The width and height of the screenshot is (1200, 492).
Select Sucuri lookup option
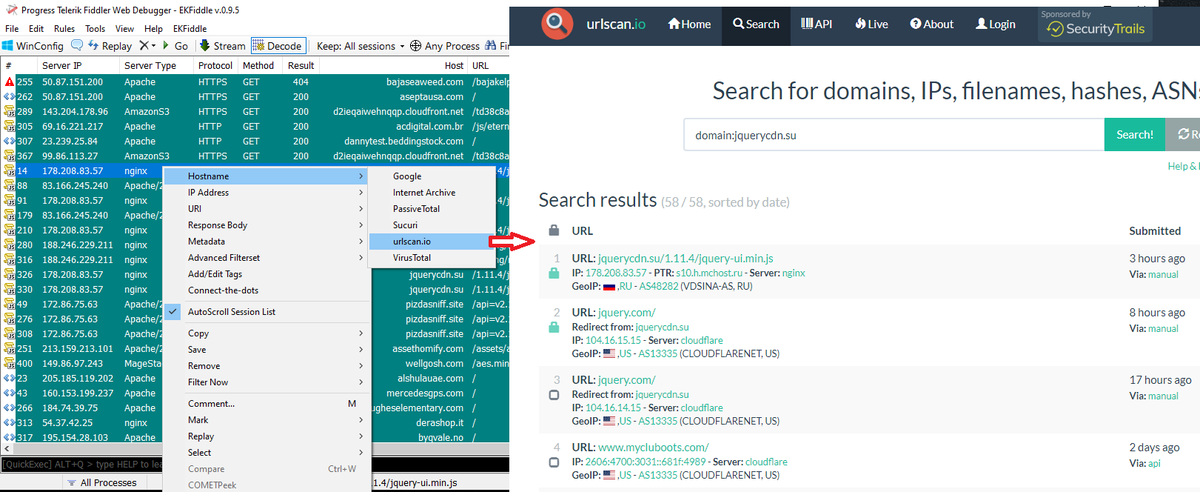pyautogui.click(x=432, y=225)
